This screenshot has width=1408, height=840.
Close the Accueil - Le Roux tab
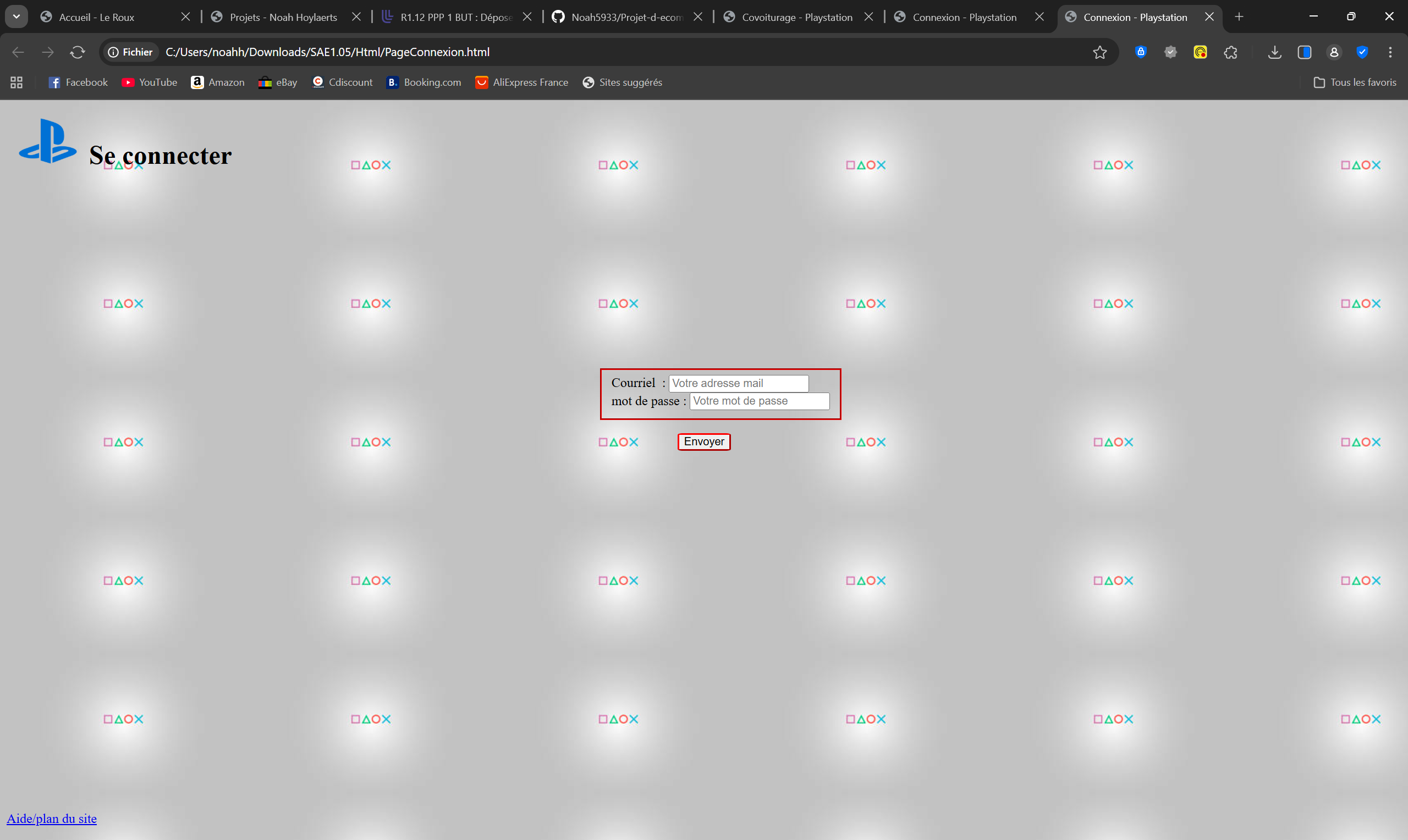coord(185,17)
